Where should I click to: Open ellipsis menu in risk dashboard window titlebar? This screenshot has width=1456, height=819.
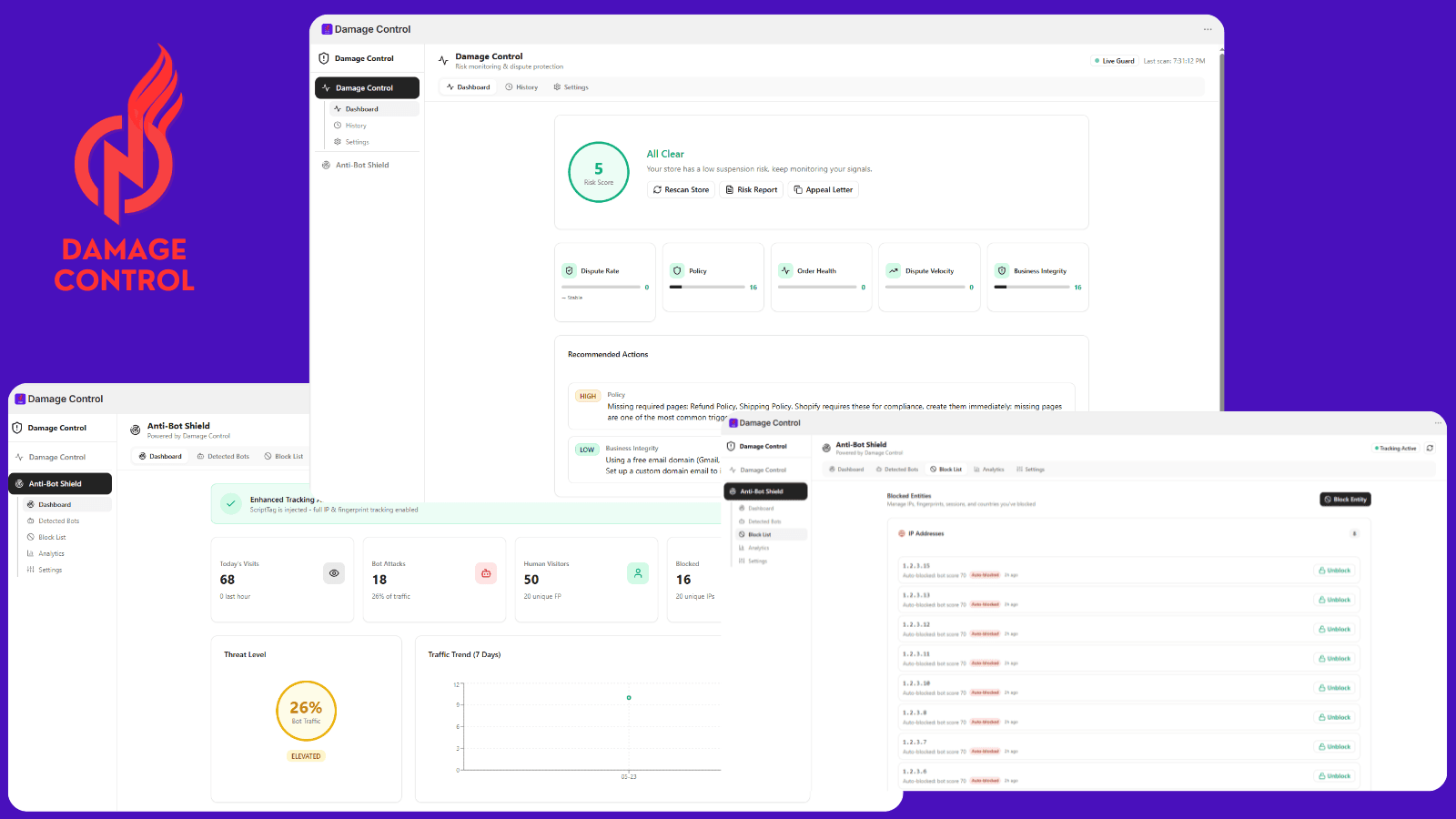1208,29
